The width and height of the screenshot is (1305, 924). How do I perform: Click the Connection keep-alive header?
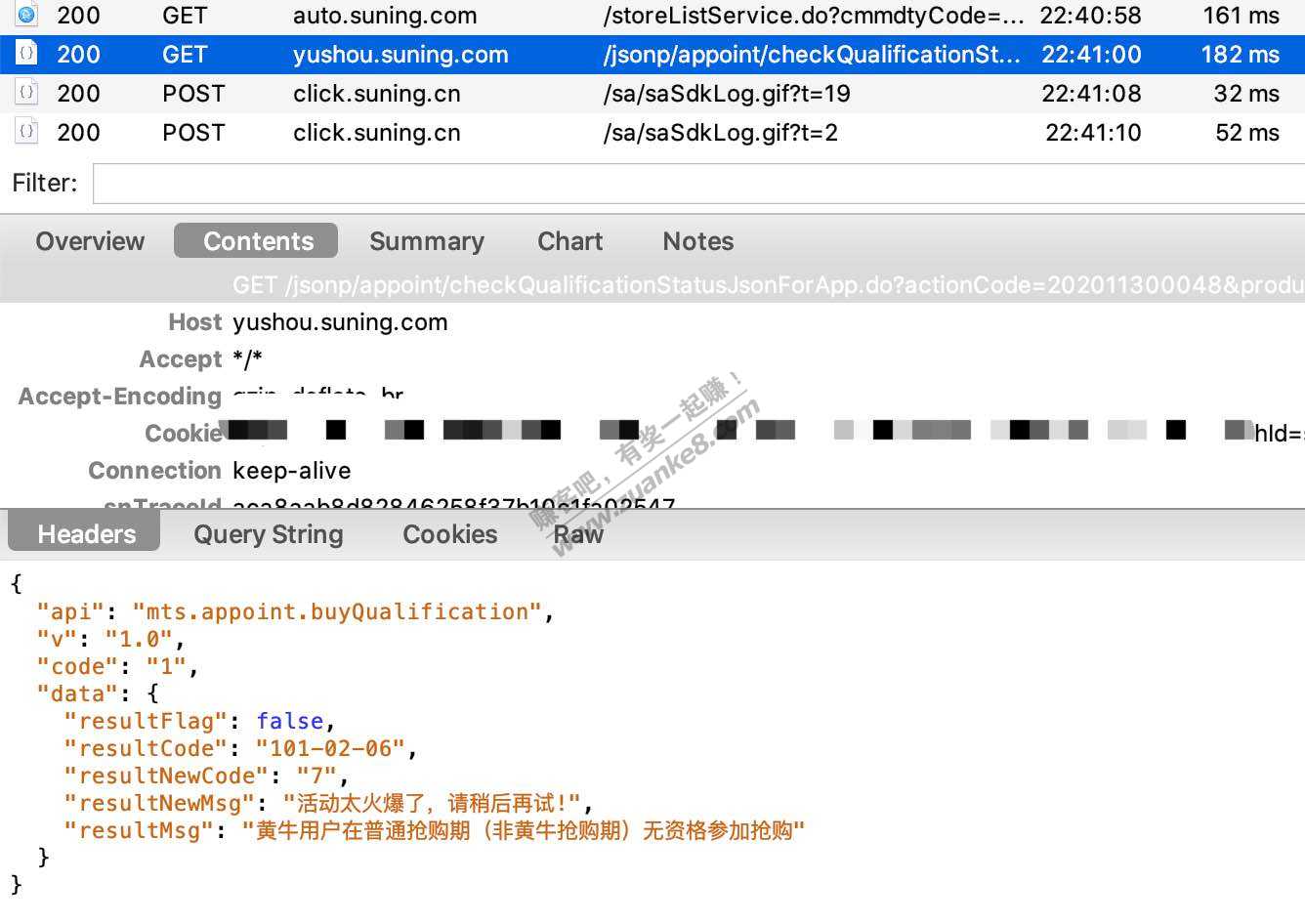[x=219, y=471]
